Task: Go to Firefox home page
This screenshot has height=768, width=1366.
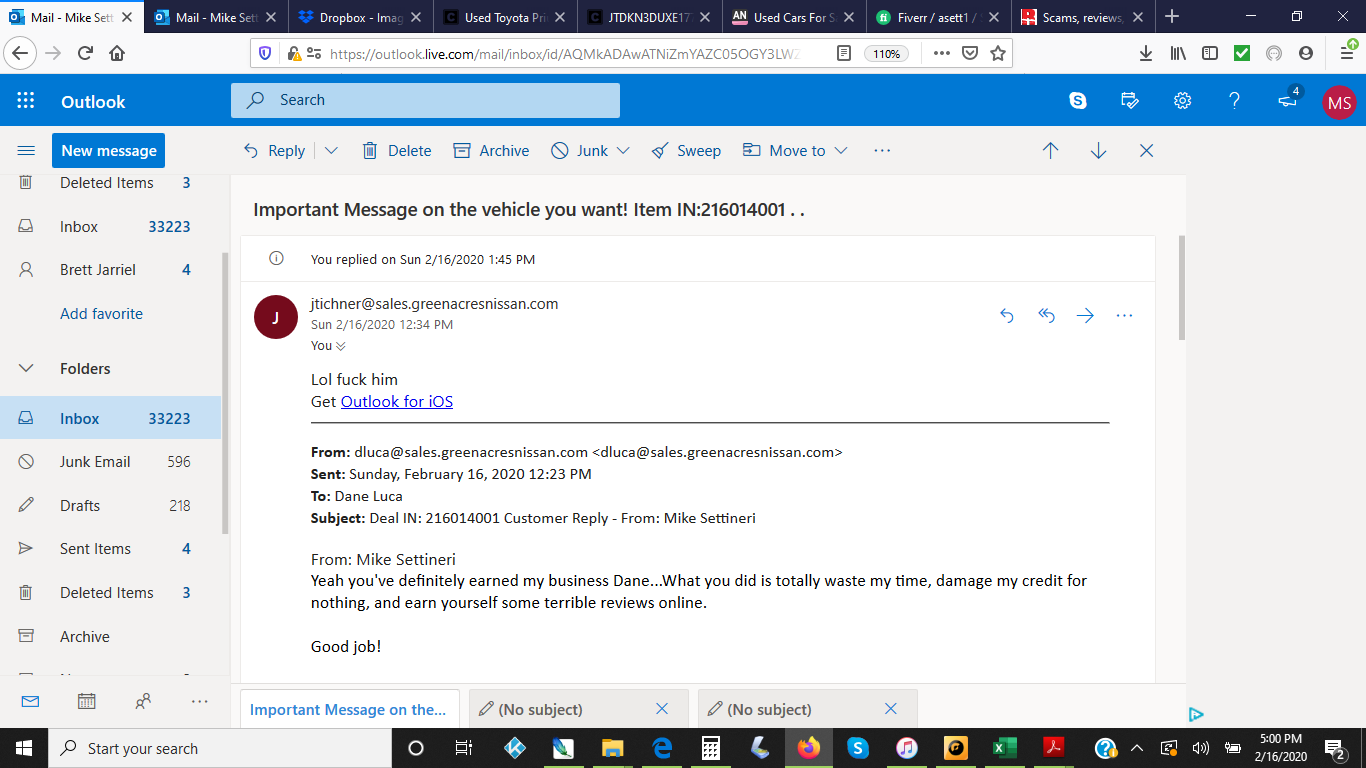Action: tap(117, 53)
